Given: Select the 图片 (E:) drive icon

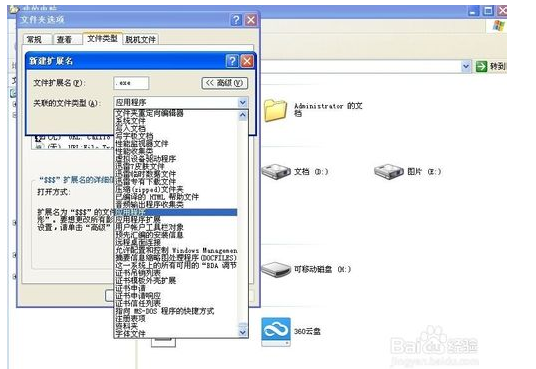Looking at the screenshot, I should (x=388, y=171).
